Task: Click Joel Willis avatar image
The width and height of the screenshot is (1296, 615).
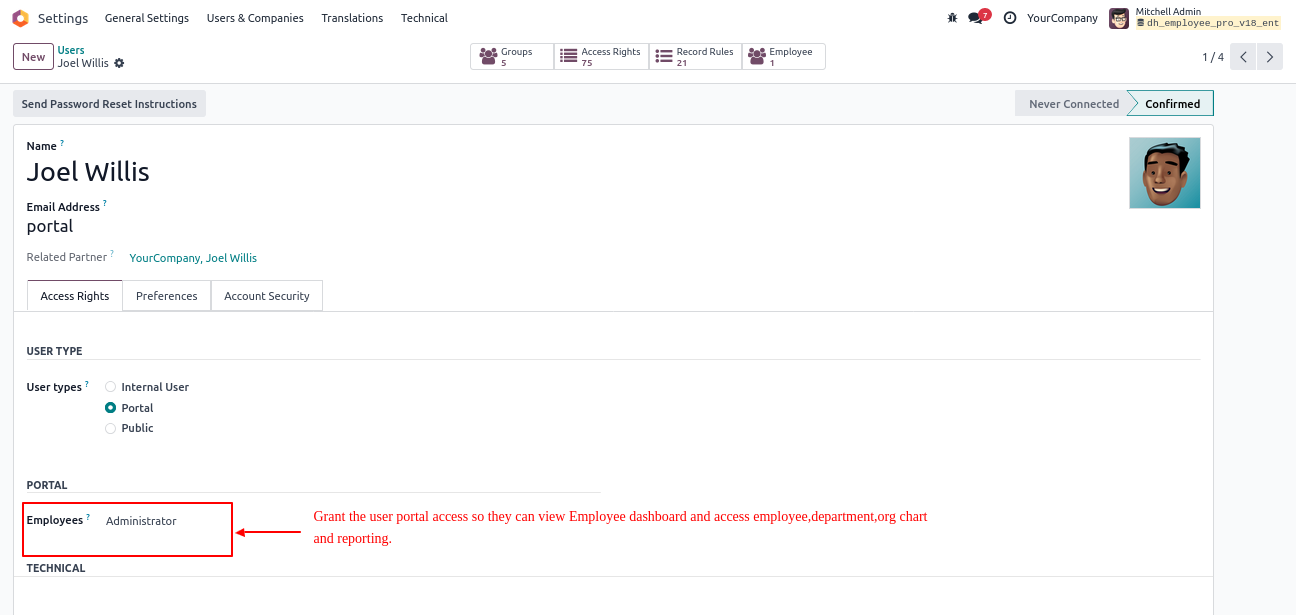Action: tap(1164, 173)
